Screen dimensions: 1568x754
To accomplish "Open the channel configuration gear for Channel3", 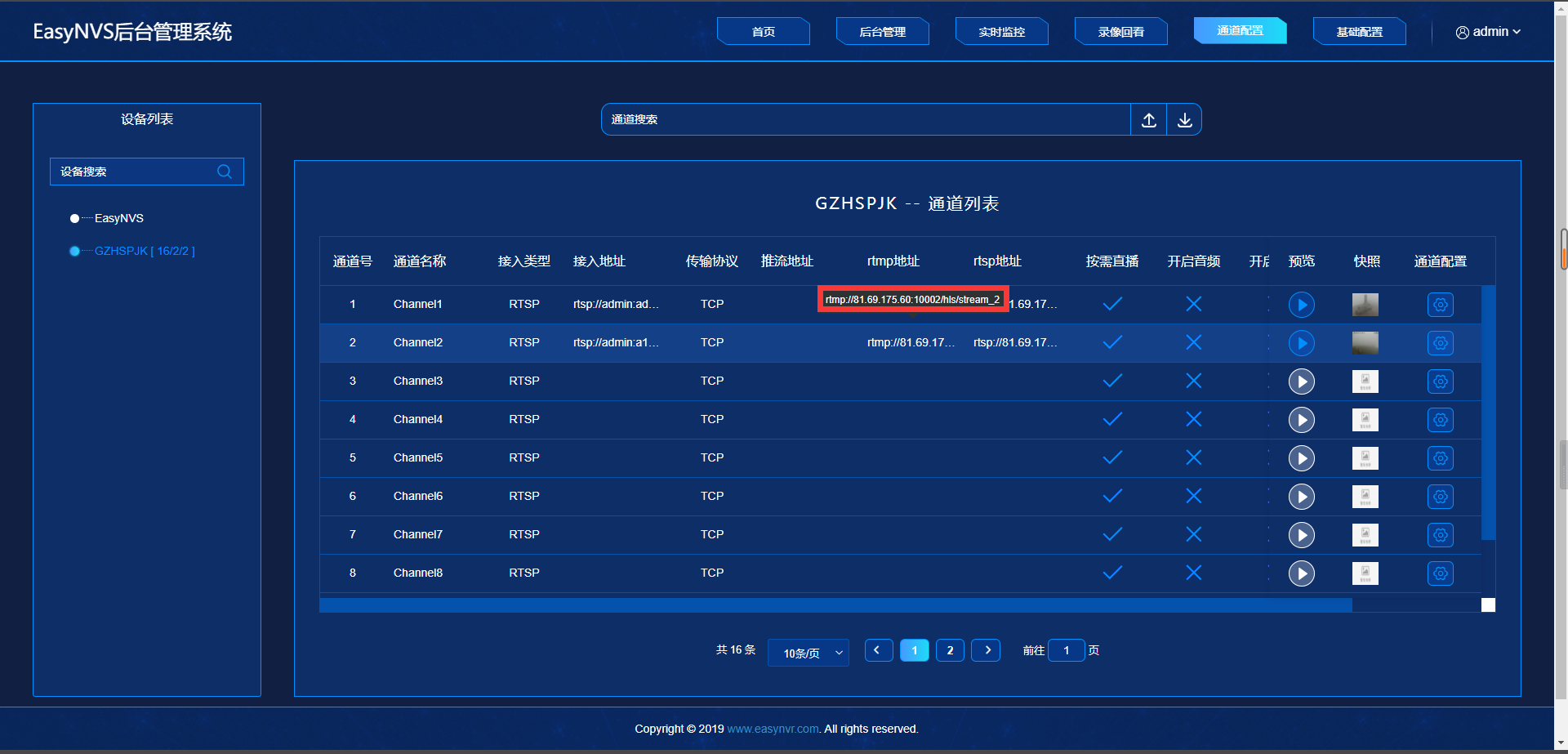I will click(x=1440, y=381).
